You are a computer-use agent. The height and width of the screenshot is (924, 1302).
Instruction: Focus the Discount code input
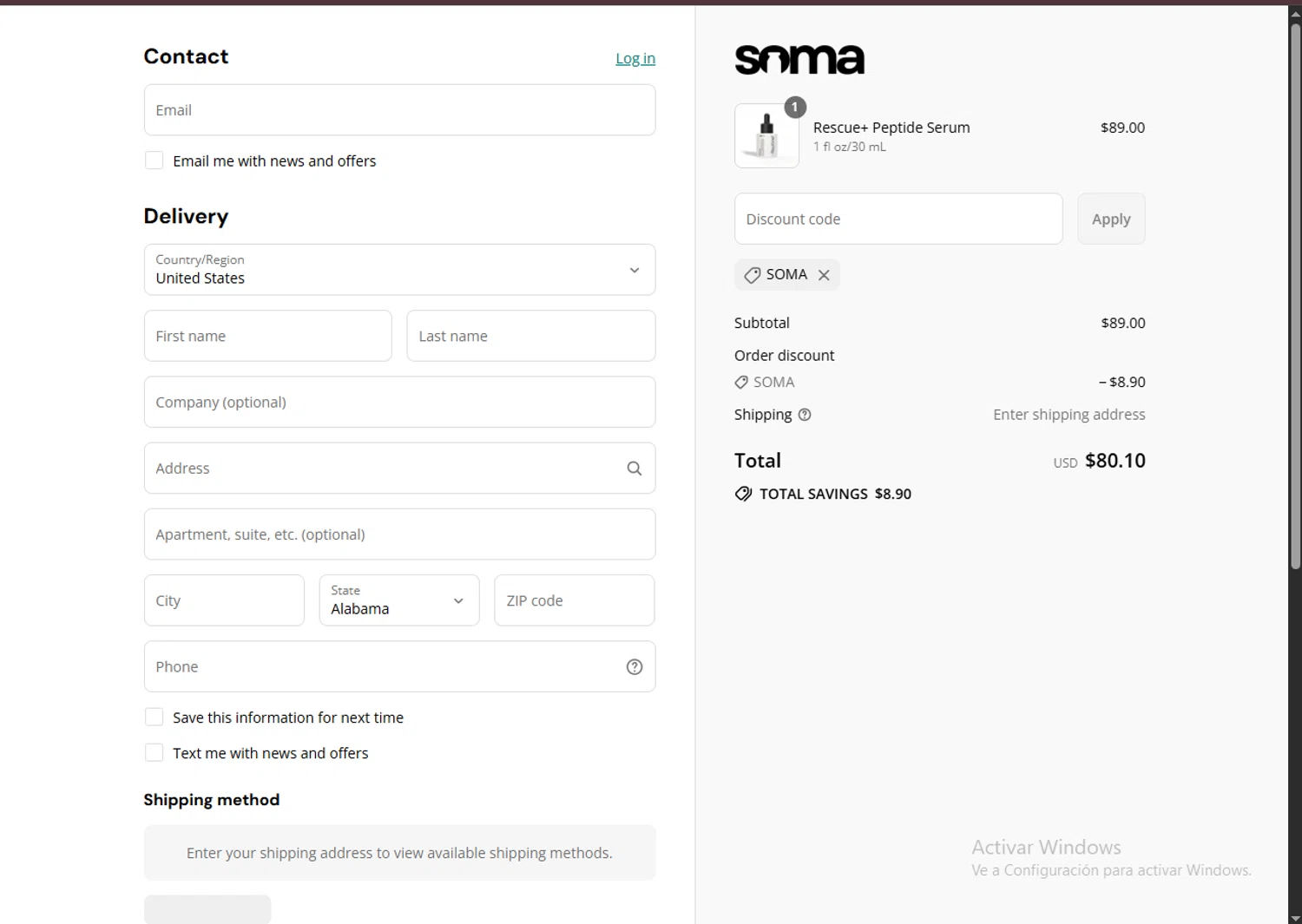point(898,219)
